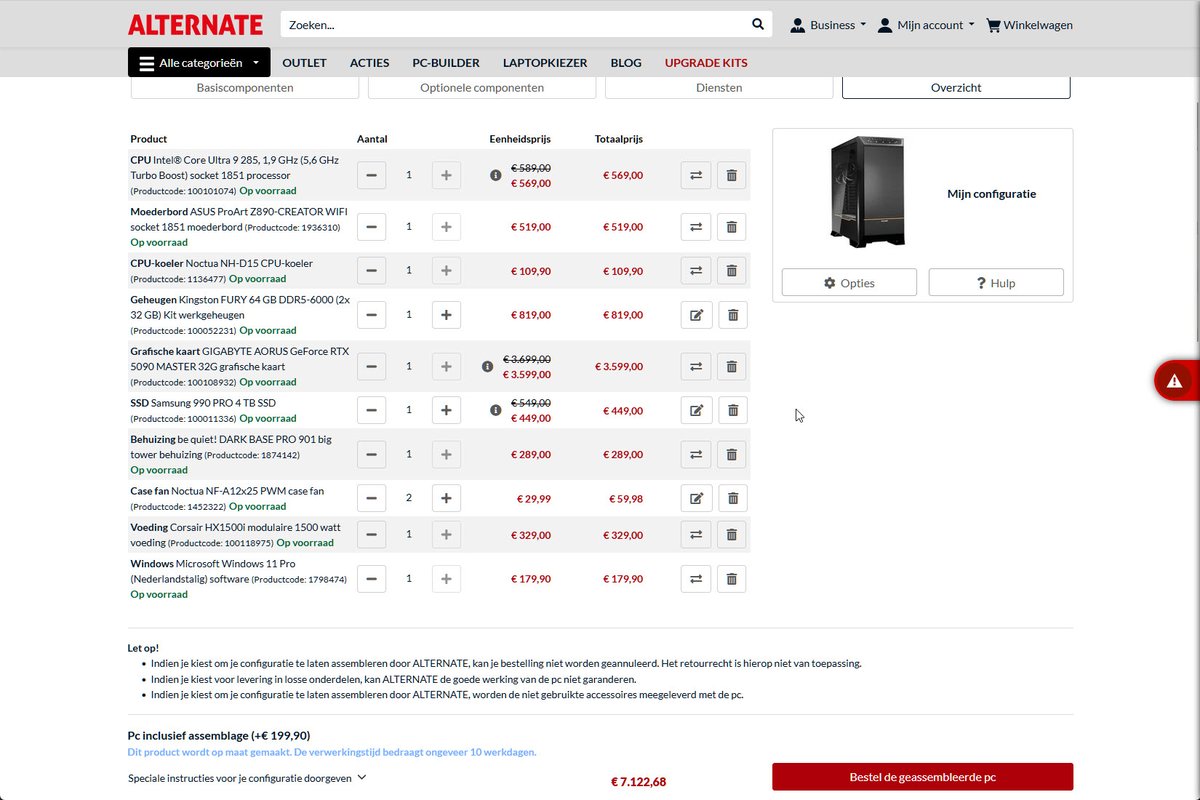Open the BLOG page
Screen dimensions: 1200x800
click(x=626, y=62)
